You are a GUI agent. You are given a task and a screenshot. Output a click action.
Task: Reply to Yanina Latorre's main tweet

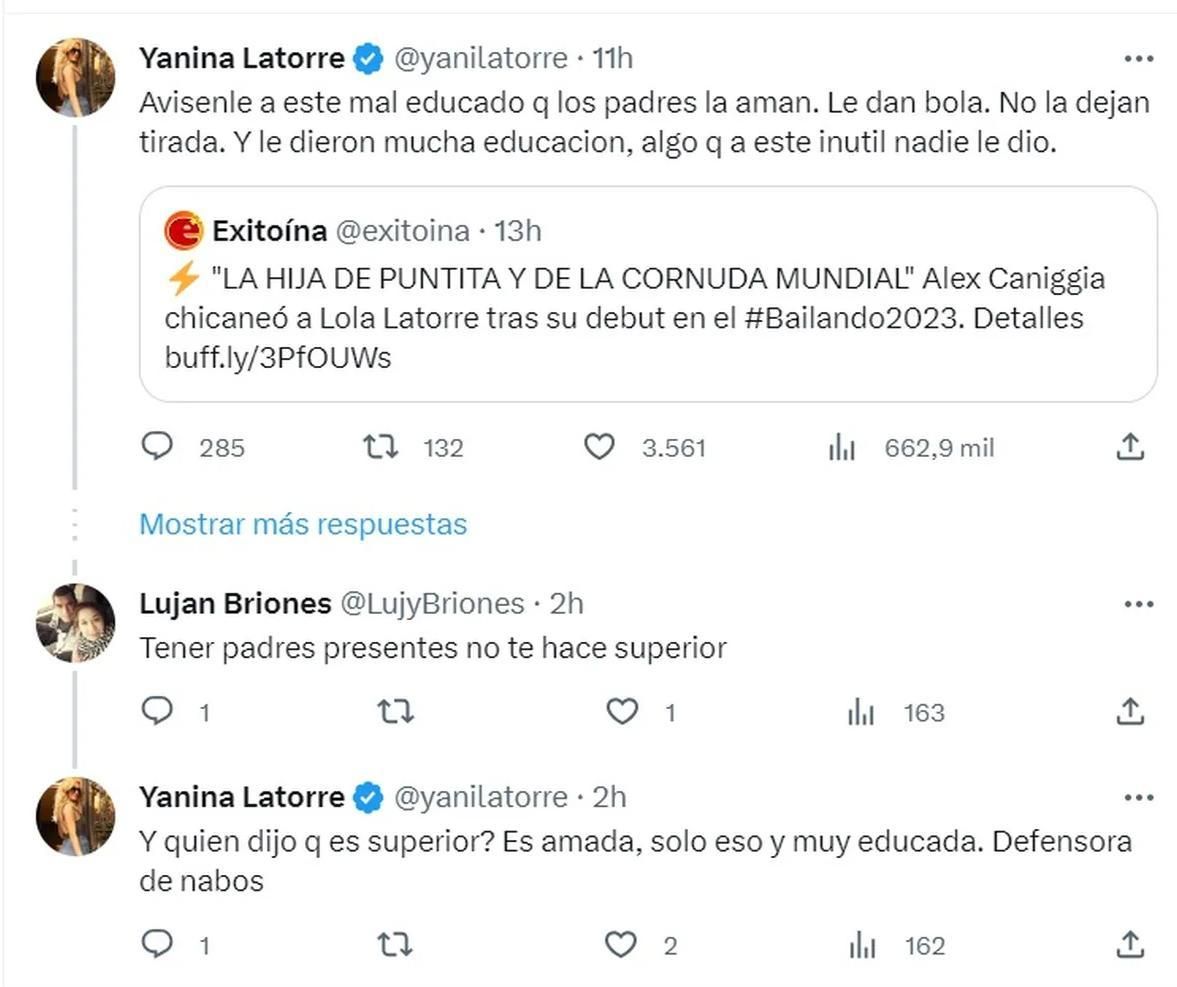pyautogui.click(x=158, y=447)
